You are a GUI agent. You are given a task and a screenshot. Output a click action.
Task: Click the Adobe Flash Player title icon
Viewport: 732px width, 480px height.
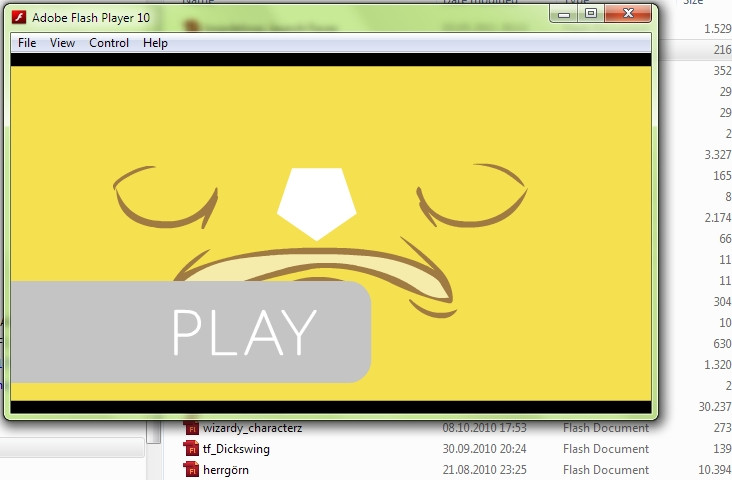[x=19, y=18]
